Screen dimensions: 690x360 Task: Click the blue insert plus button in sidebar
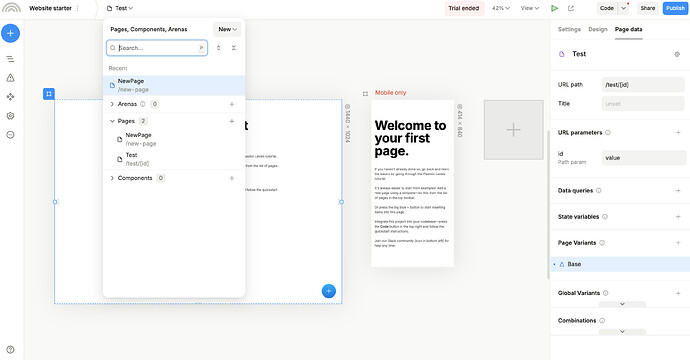[x=11, y=33]
